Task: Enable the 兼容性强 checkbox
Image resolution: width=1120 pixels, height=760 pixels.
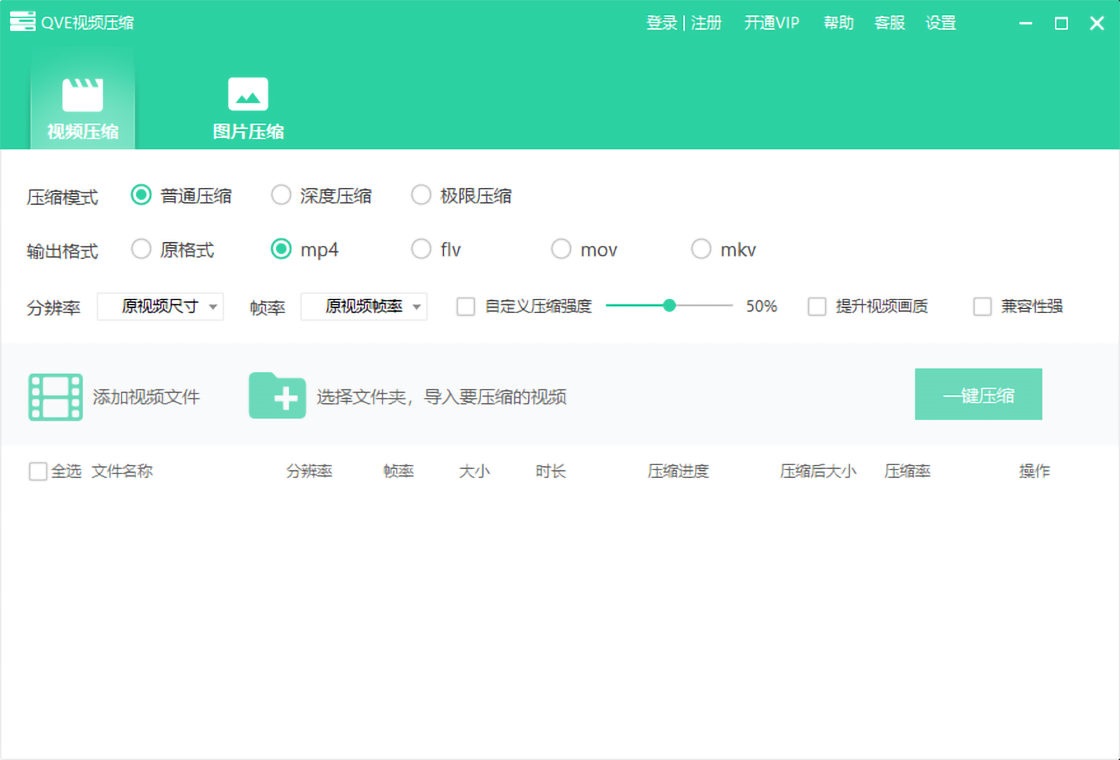Action: [982, 306]
